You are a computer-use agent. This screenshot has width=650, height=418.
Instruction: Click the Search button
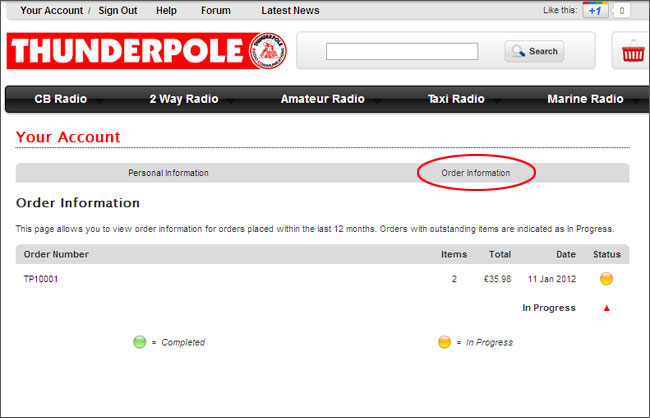(x=534, y=51)
